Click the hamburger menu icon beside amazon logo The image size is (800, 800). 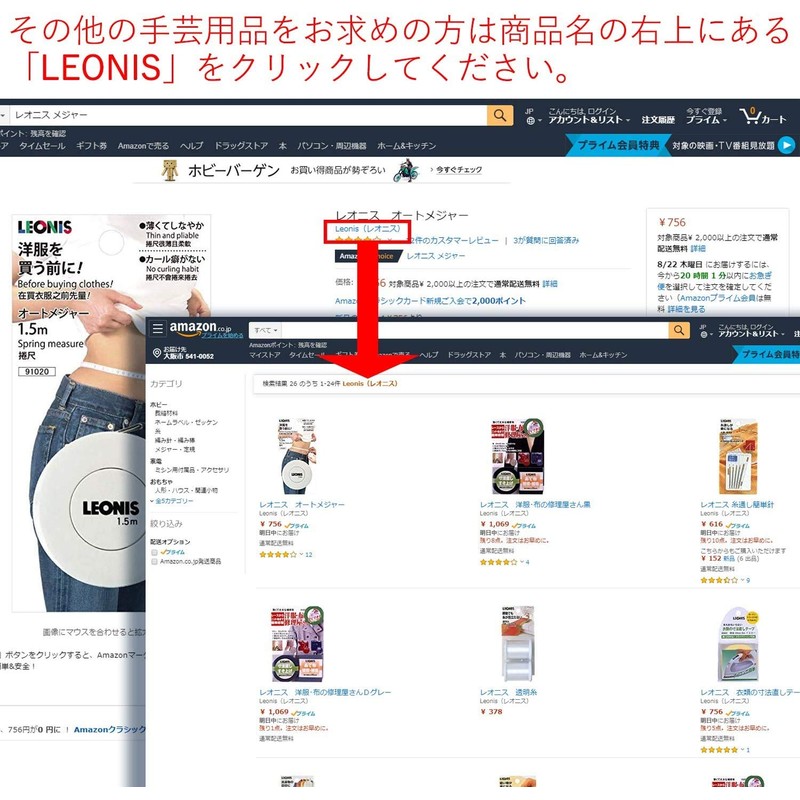tap(158, 329)
